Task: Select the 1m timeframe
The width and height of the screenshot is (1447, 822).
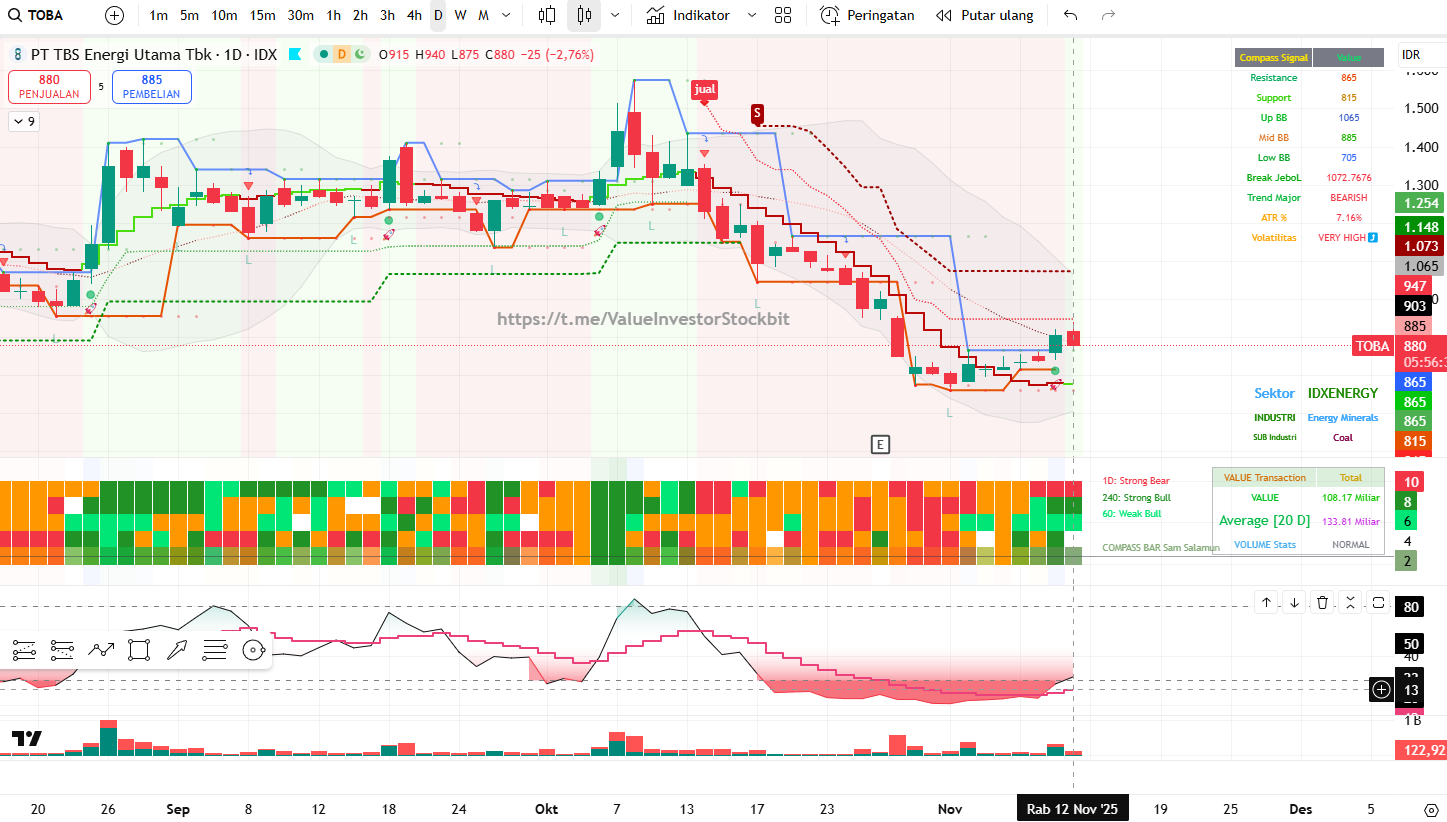Action: [x=158, y=15]
